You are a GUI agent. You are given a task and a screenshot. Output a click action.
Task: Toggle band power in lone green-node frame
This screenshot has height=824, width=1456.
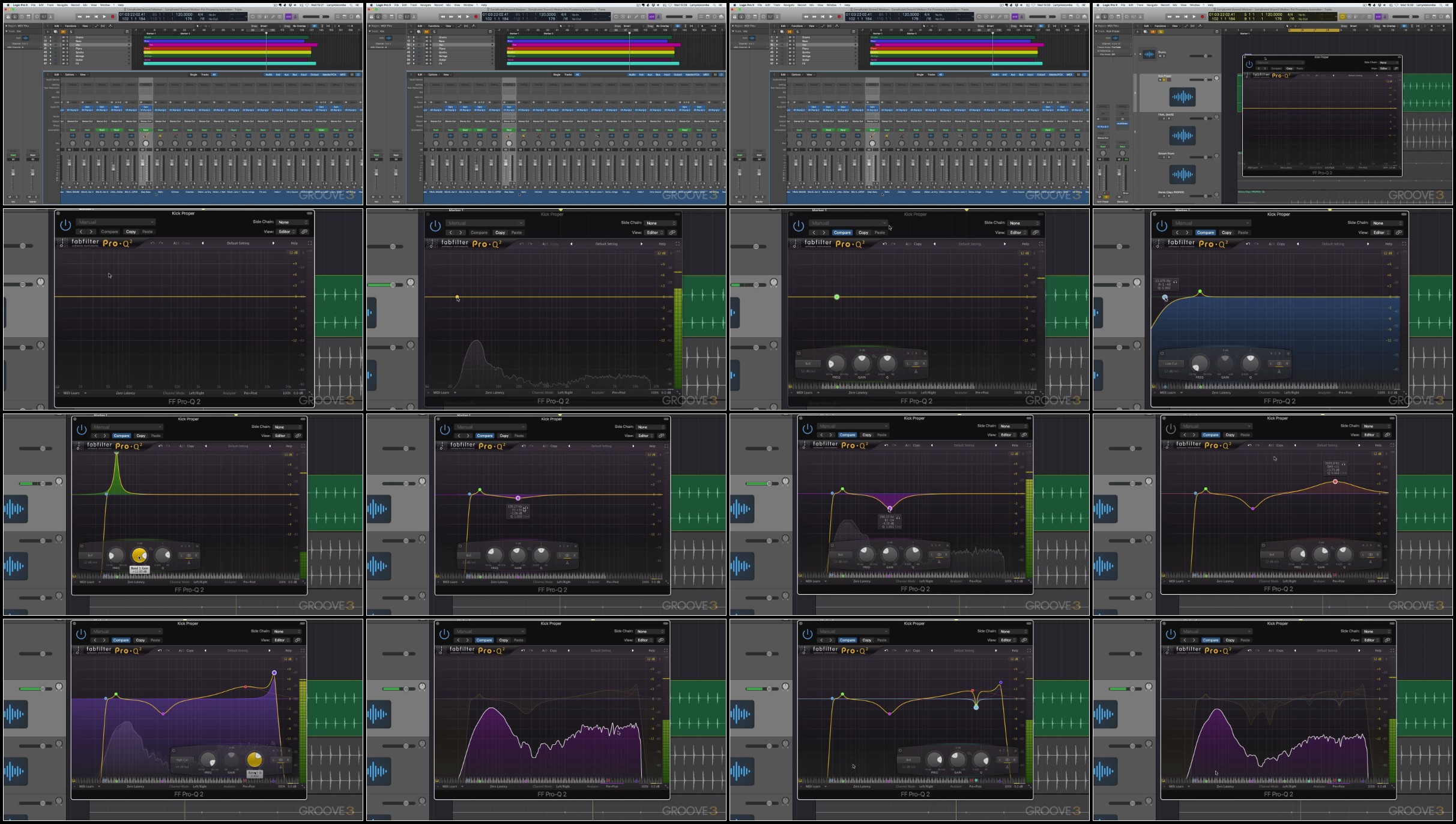pyautogui.click(x=799, y=353)
